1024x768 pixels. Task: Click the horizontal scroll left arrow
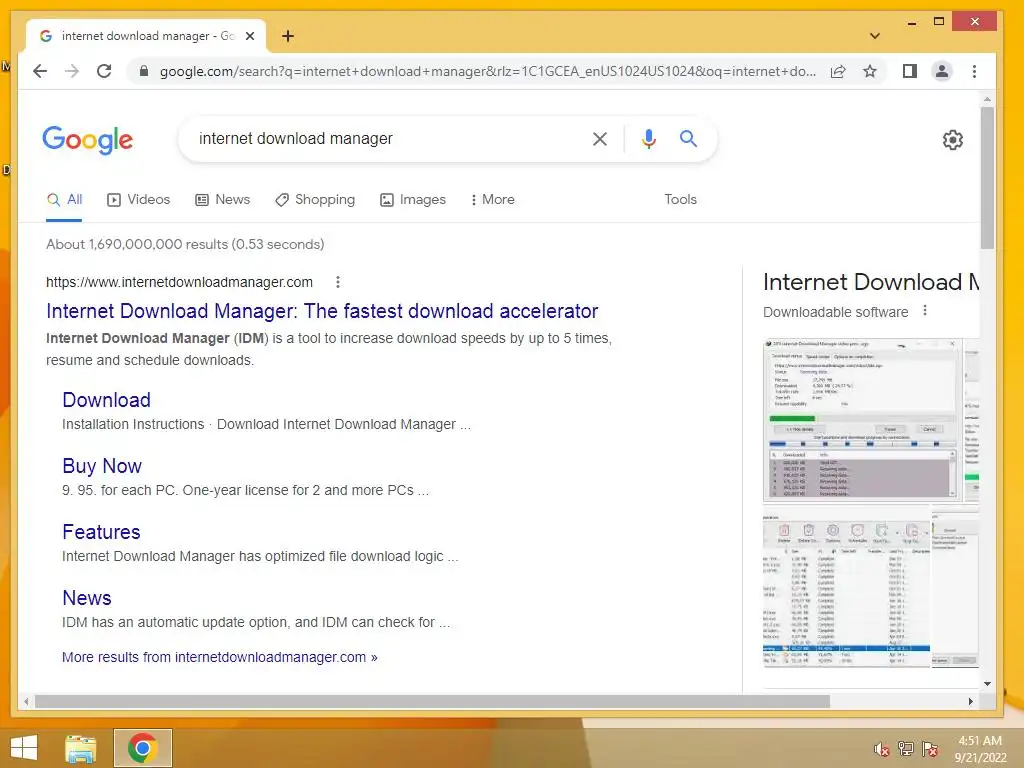[26, 701]
